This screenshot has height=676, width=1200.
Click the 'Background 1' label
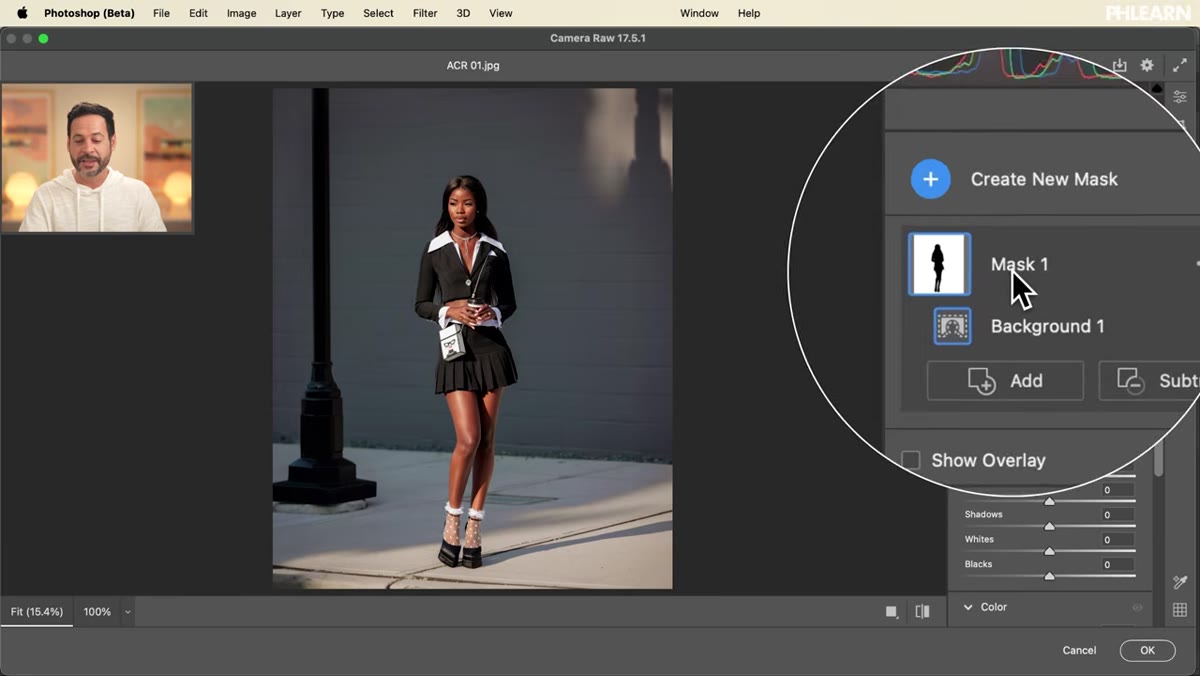(1047, 326)
